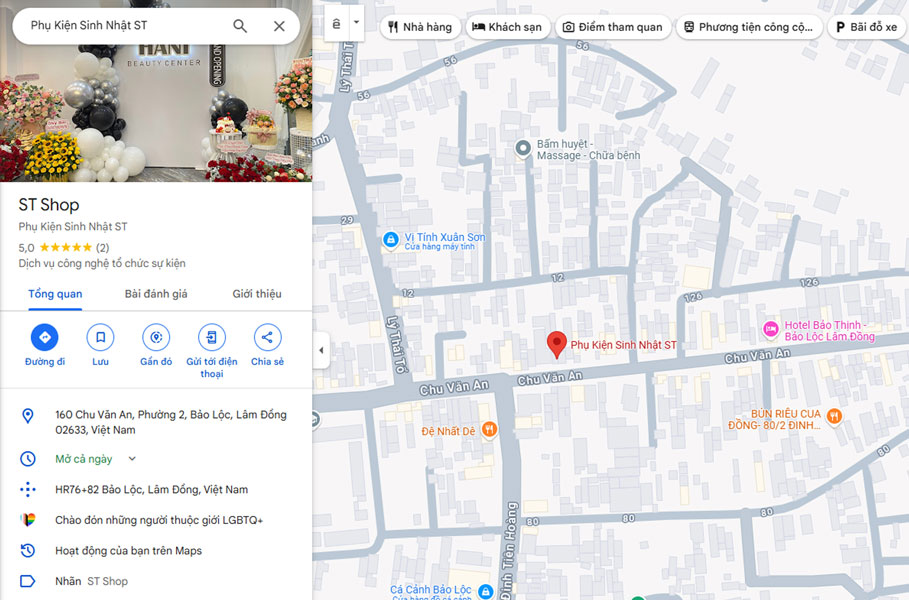Screen dimensions: 909x600
Task: Search nearby with Gần đó icon
Action: 156,338
